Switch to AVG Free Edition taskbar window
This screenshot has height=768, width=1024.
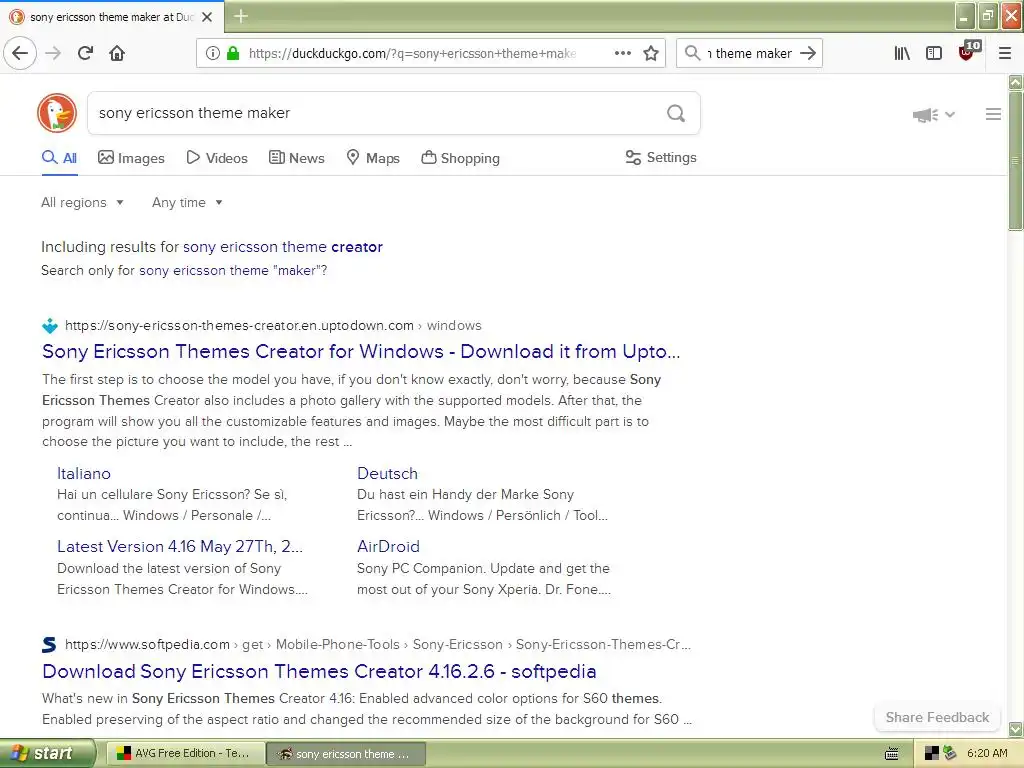point(185,754)
